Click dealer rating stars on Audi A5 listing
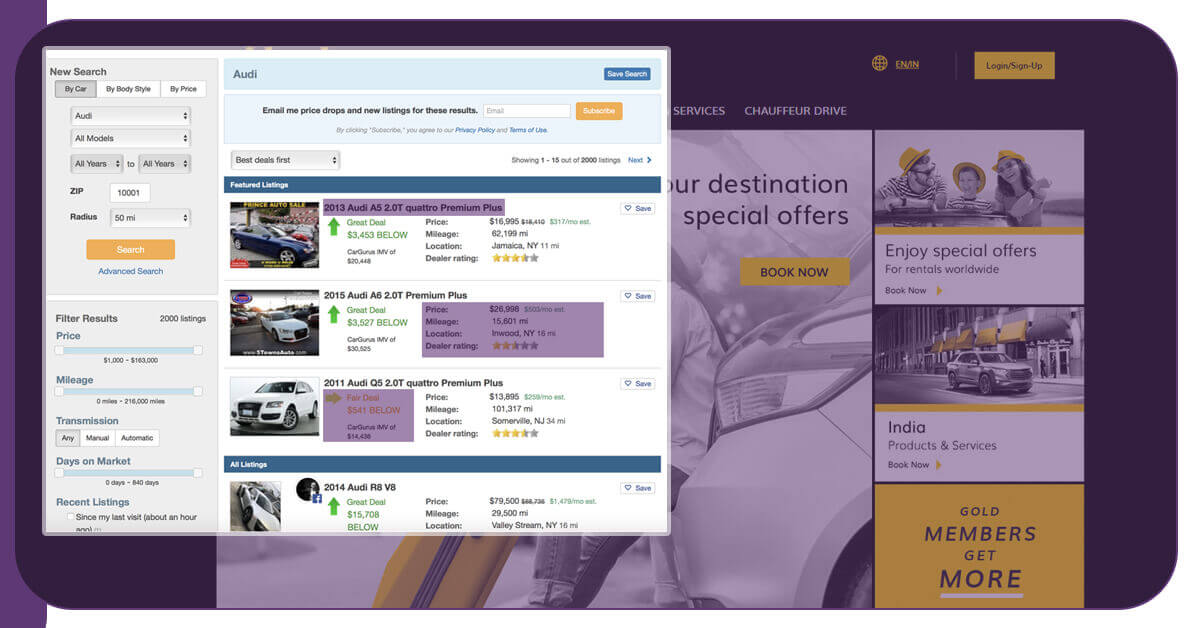The width and height of the screenshot is (1200, 628). point(514,258)
